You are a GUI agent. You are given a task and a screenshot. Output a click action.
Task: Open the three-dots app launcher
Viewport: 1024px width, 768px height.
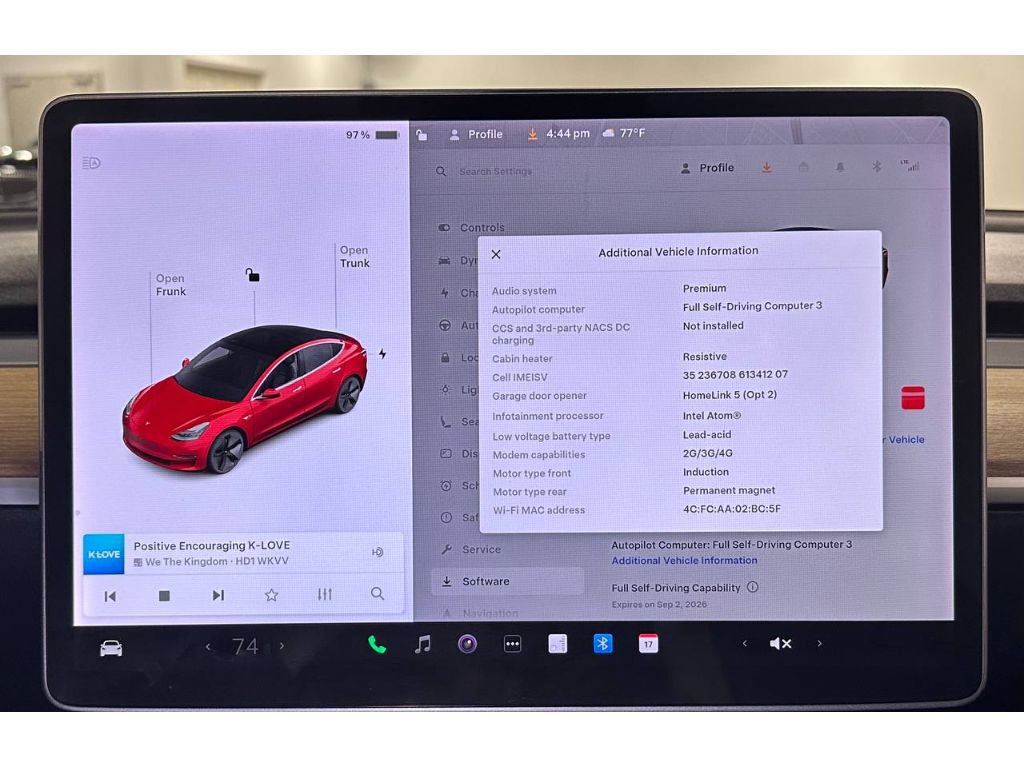(513, 645)
